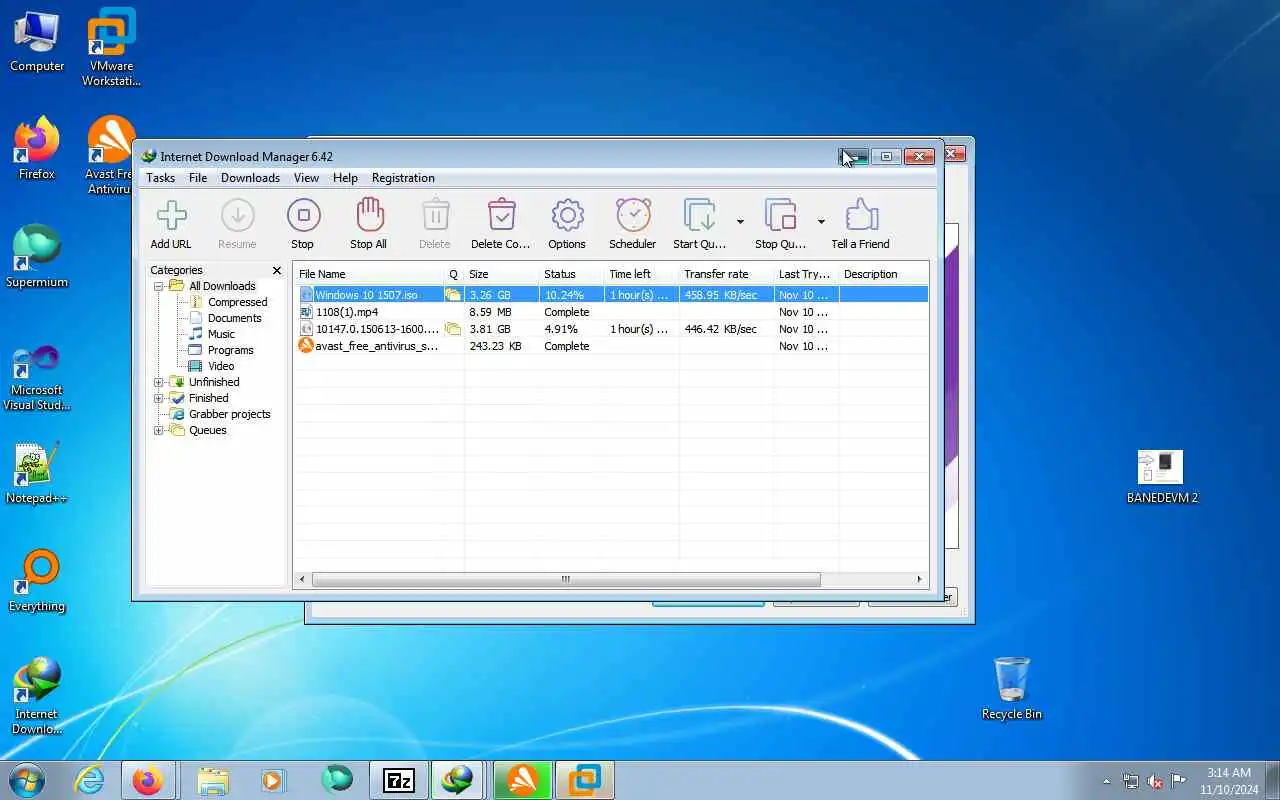Open Options gear icon in toolbar

pos(567,223)
